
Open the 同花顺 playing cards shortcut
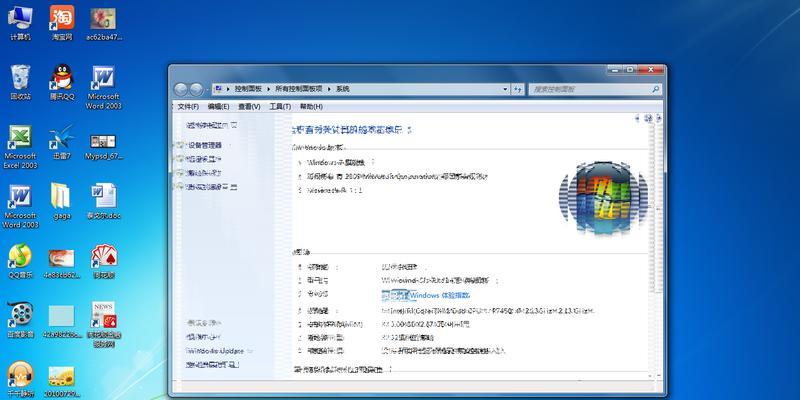104,261
